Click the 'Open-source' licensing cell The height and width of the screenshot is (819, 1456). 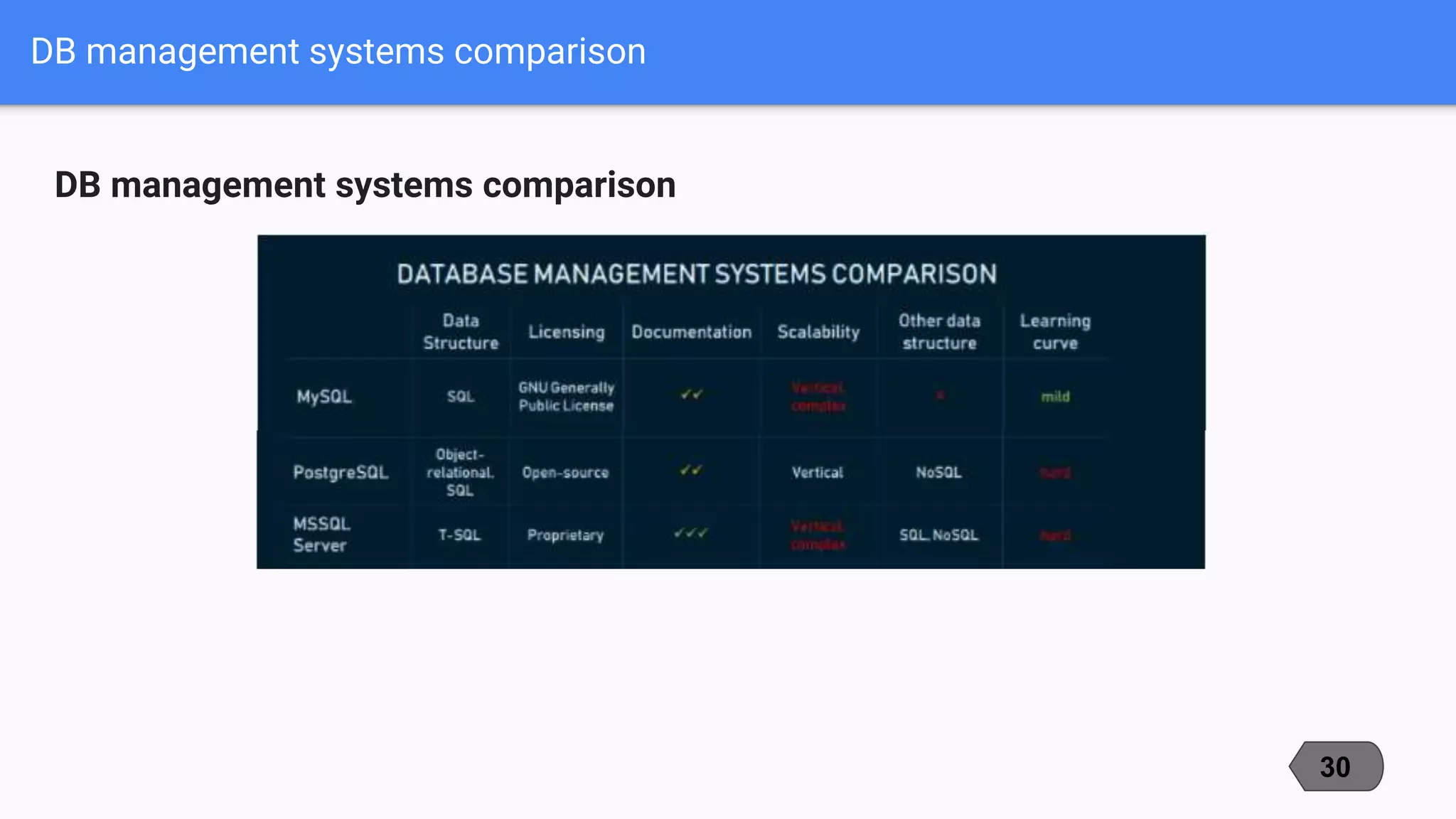pos(566,473)
